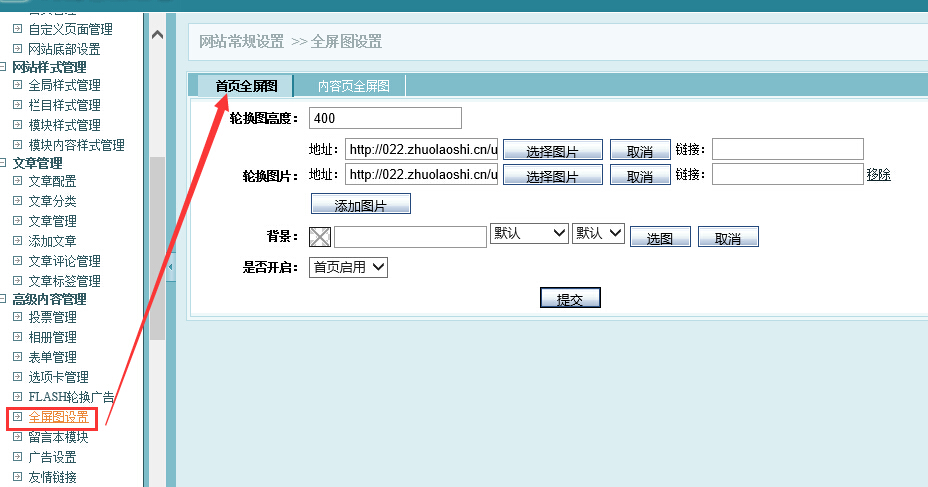Click the 移除 link
This screenshot has height=487, width=928.
click(878, 175)
